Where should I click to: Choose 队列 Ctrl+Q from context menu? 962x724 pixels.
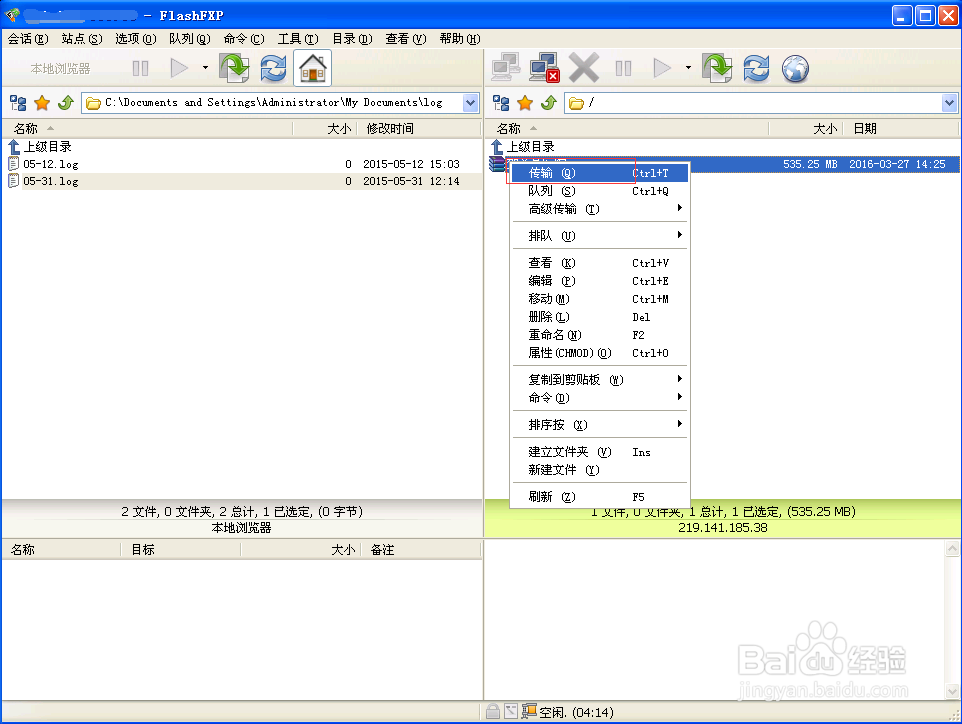pos(599,191)
